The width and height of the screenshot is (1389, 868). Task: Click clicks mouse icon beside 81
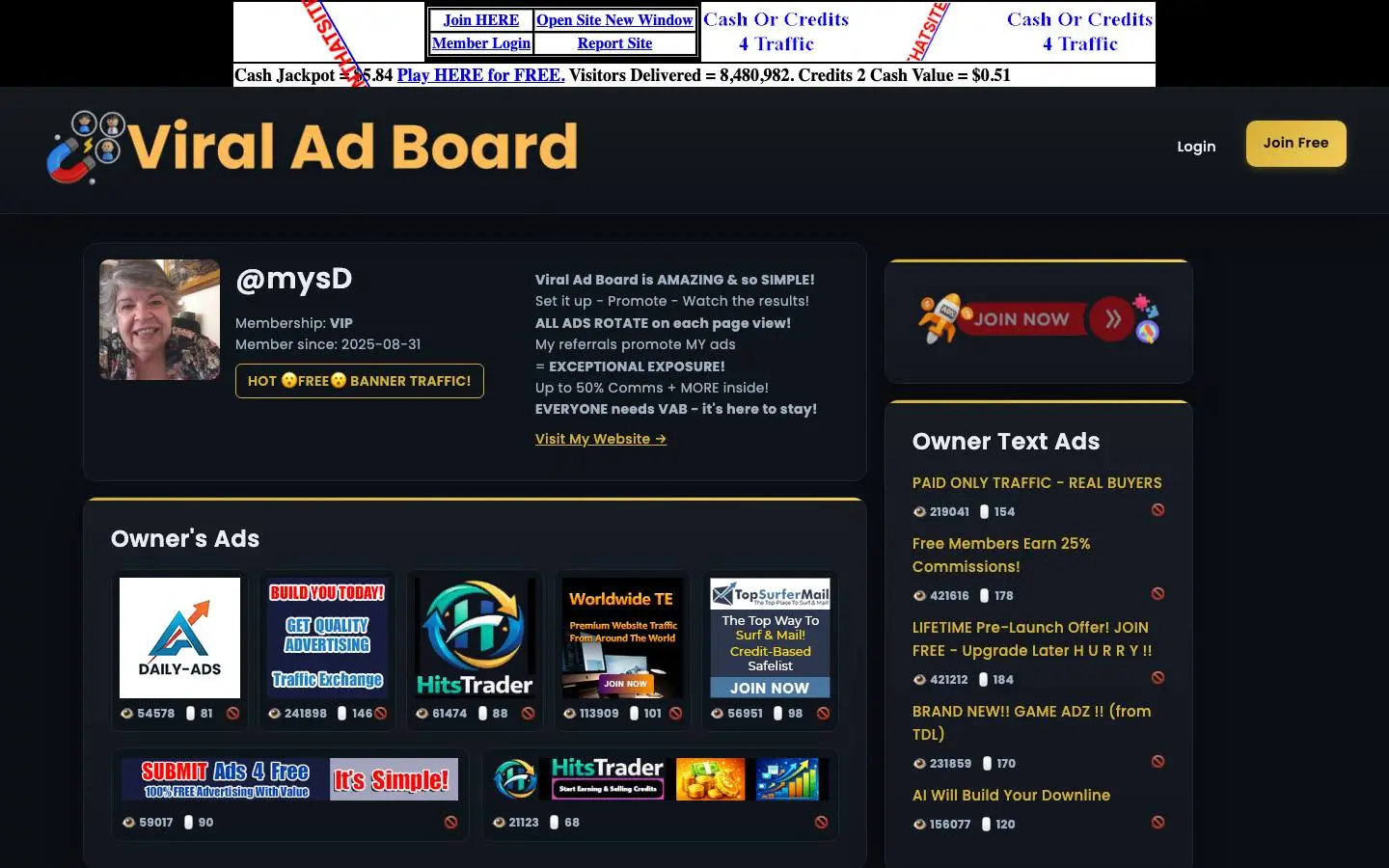click(191, 714)
